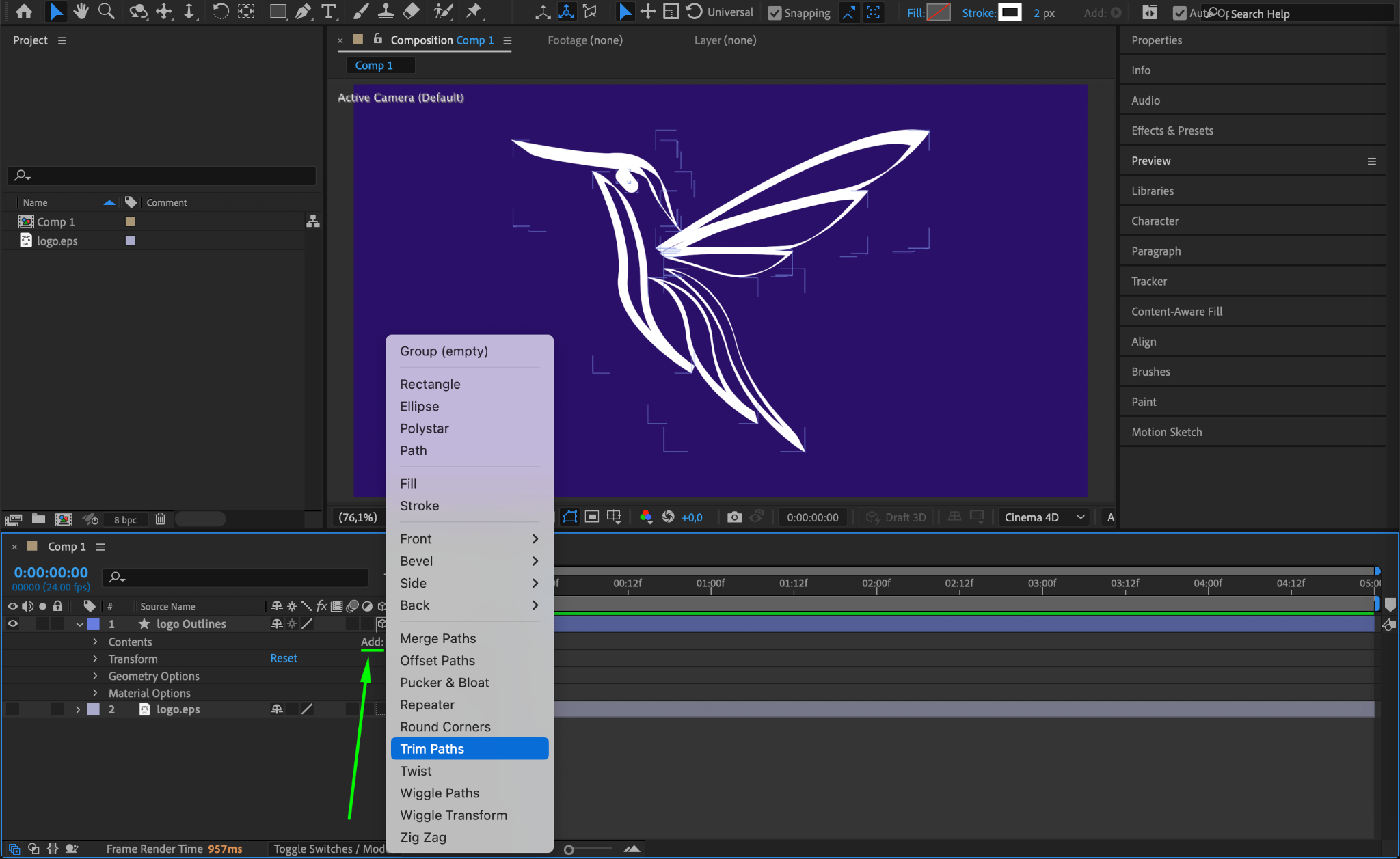1400x859 pixels.
Task: Select the Type text tool
Action: point(329,12)
